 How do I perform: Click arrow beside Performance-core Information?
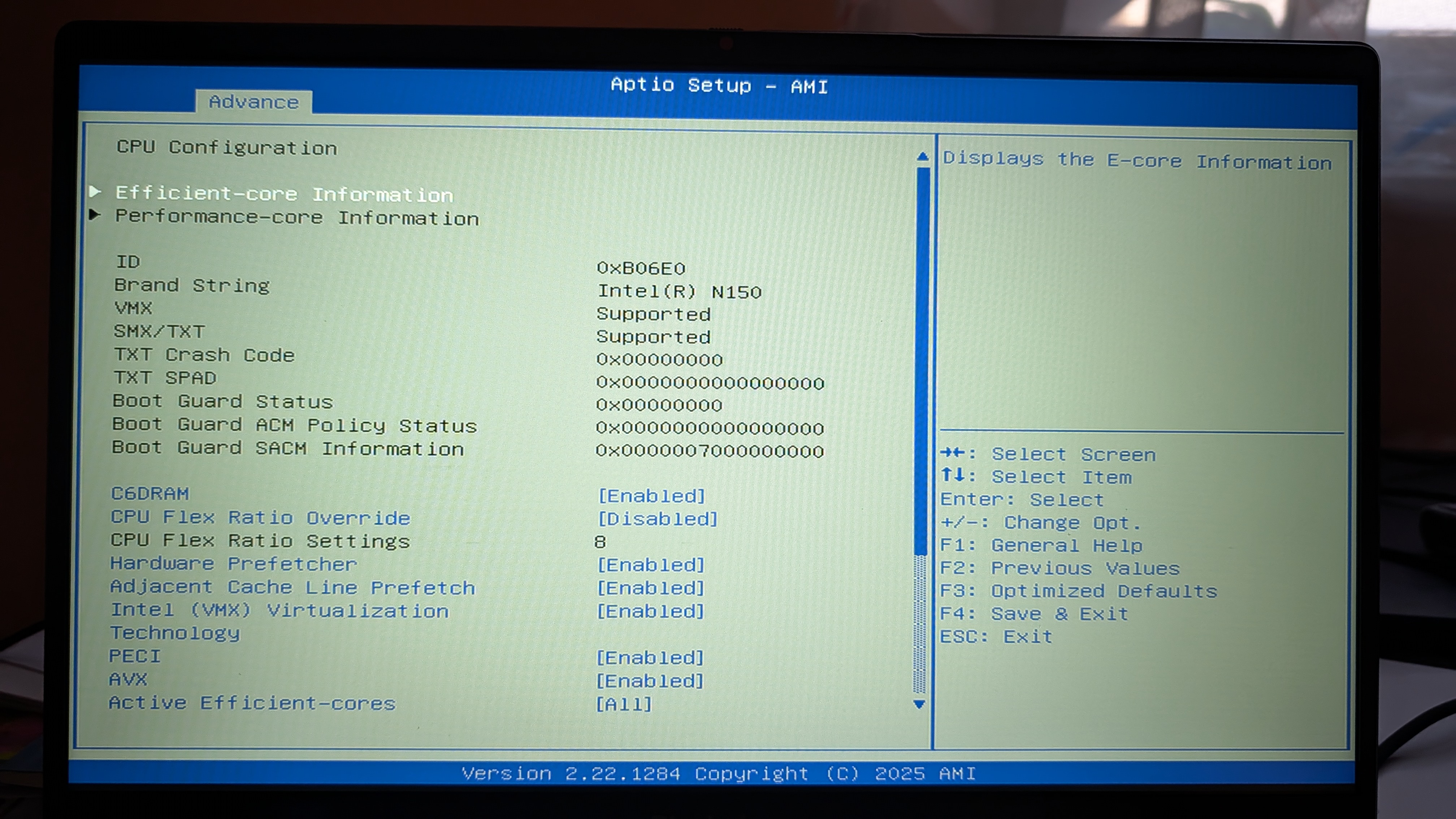pos(95,215)
